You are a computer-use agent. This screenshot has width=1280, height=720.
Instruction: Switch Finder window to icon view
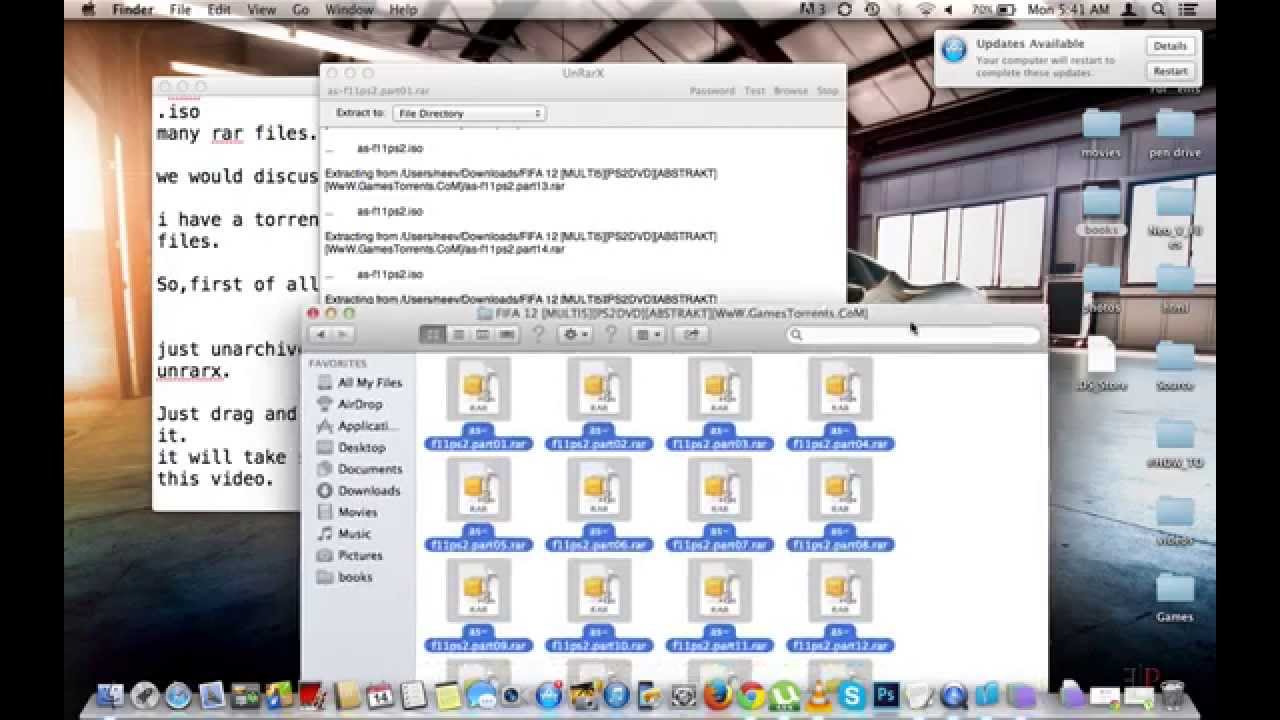click(x=434, y=334)
